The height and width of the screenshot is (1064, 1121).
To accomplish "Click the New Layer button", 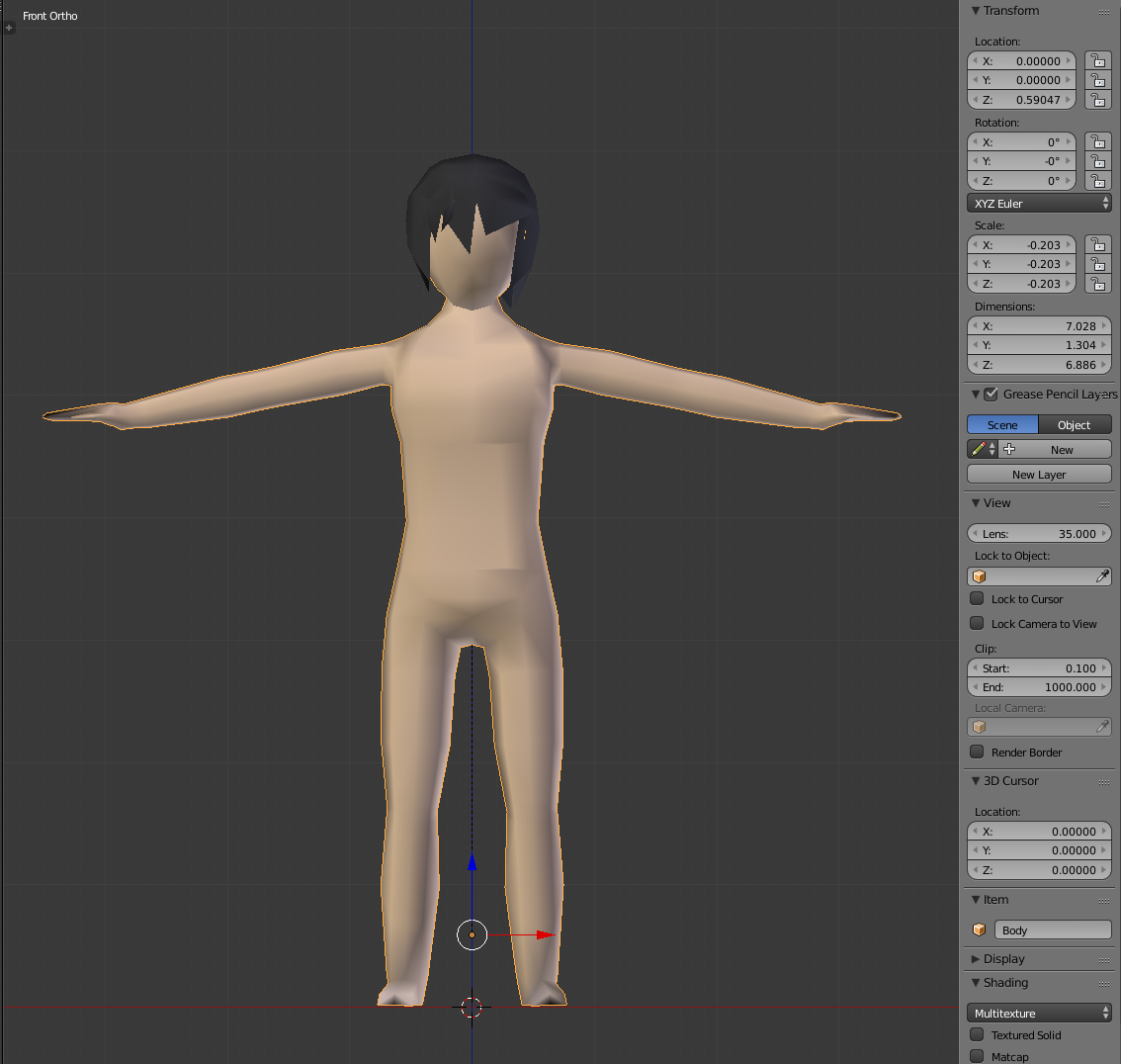I will pyautogui.click(x=1039, y=475).
